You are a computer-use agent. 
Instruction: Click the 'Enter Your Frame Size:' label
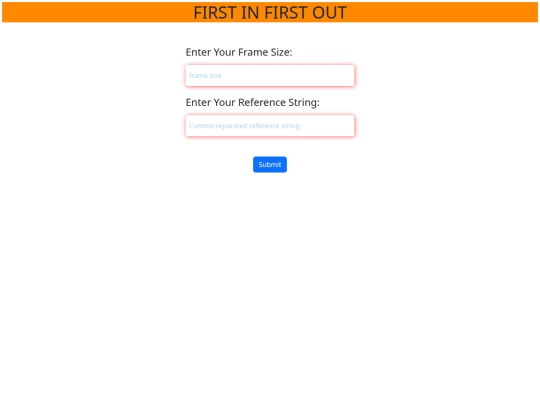(x=239, y=52)
